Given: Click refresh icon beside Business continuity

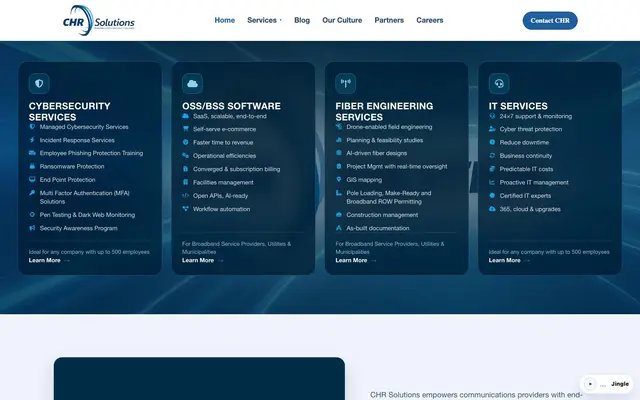Looking at the screenshot, I should pos(492,155).
